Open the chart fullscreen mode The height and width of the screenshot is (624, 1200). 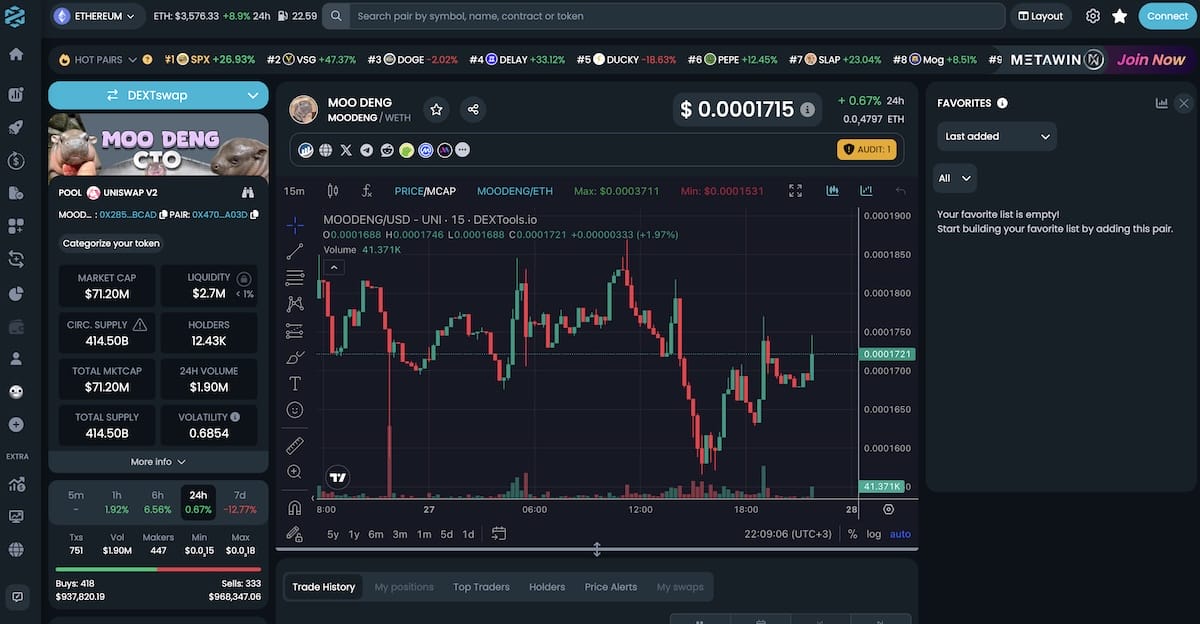(796, 191)
